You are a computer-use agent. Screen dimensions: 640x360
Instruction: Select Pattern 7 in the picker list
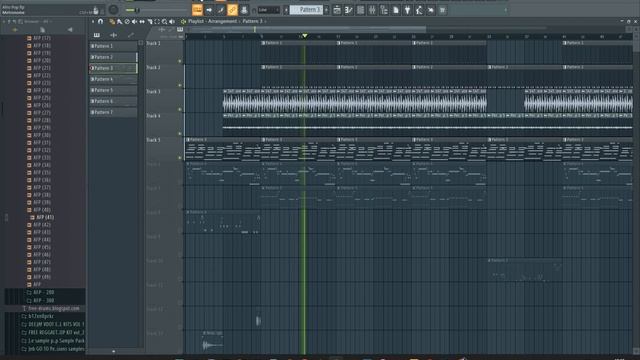coord(113,112)
